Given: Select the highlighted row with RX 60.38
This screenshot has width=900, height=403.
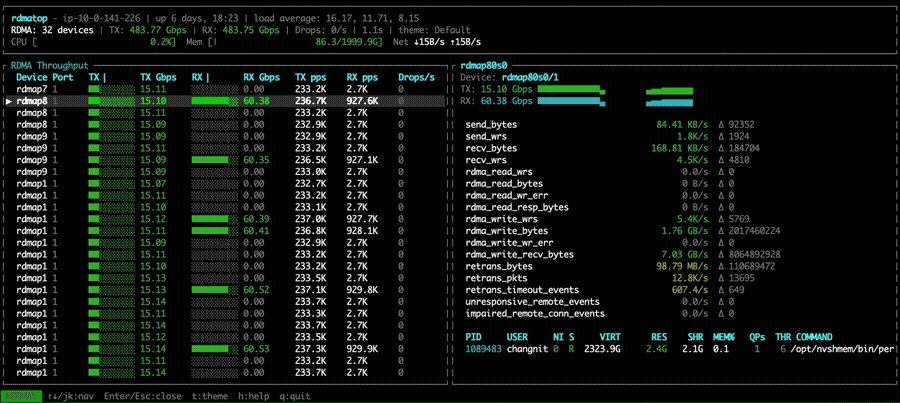Looking at the screenshot, I should [x=224, y=101].
